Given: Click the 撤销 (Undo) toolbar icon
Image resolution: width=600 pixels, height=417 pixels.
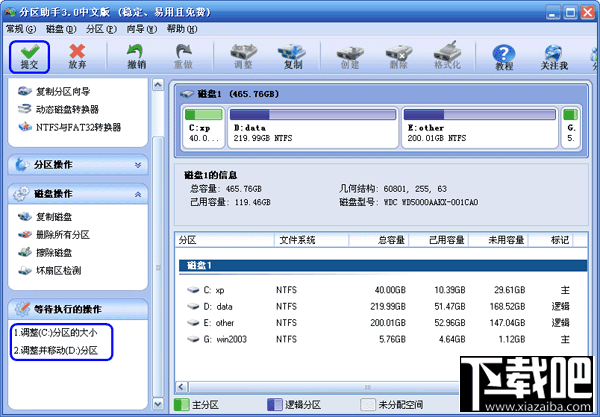Looking at the screenshot, I should [135, 51].
